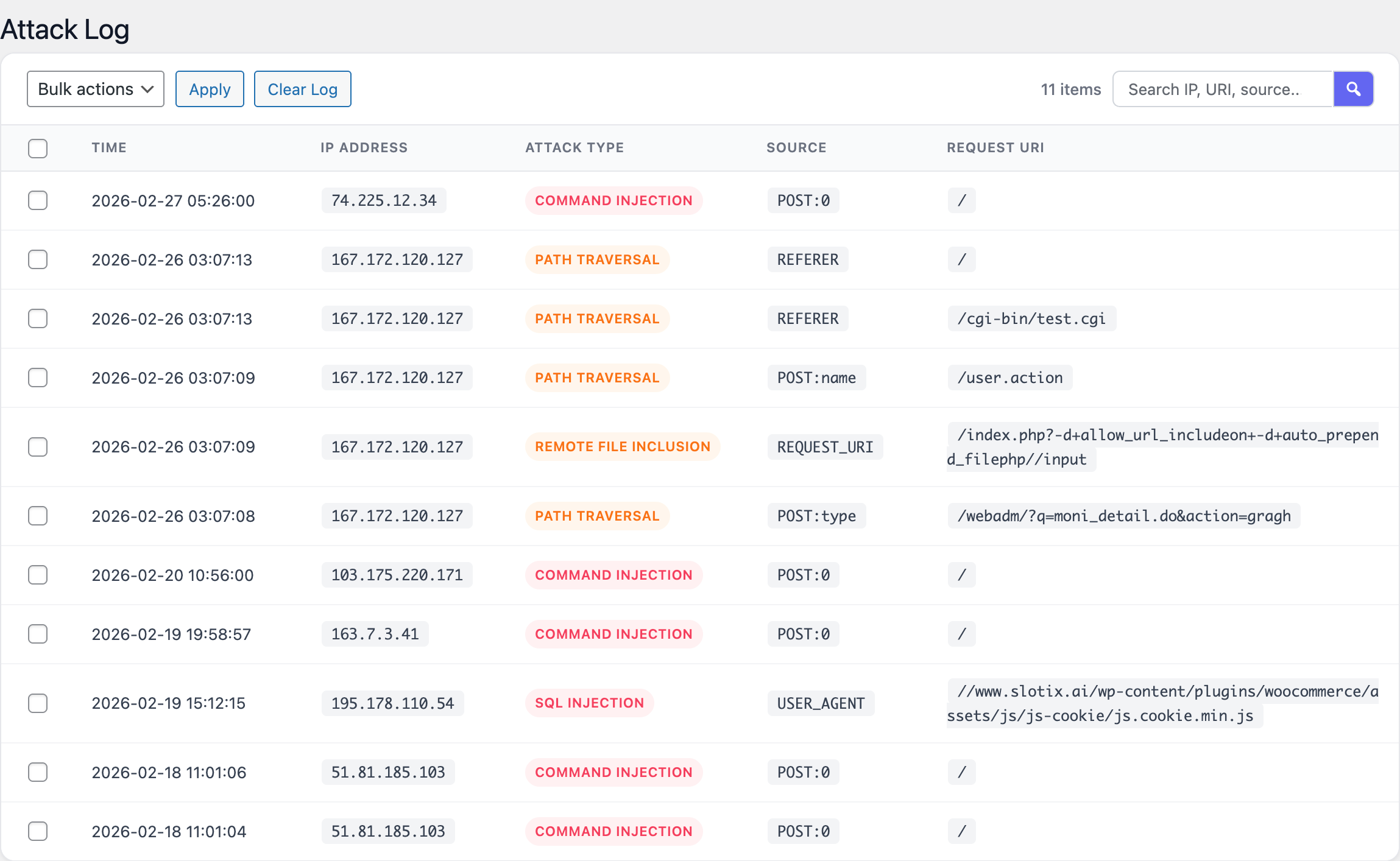
Task: Click the Clear Log button
Action: (302, 89)
